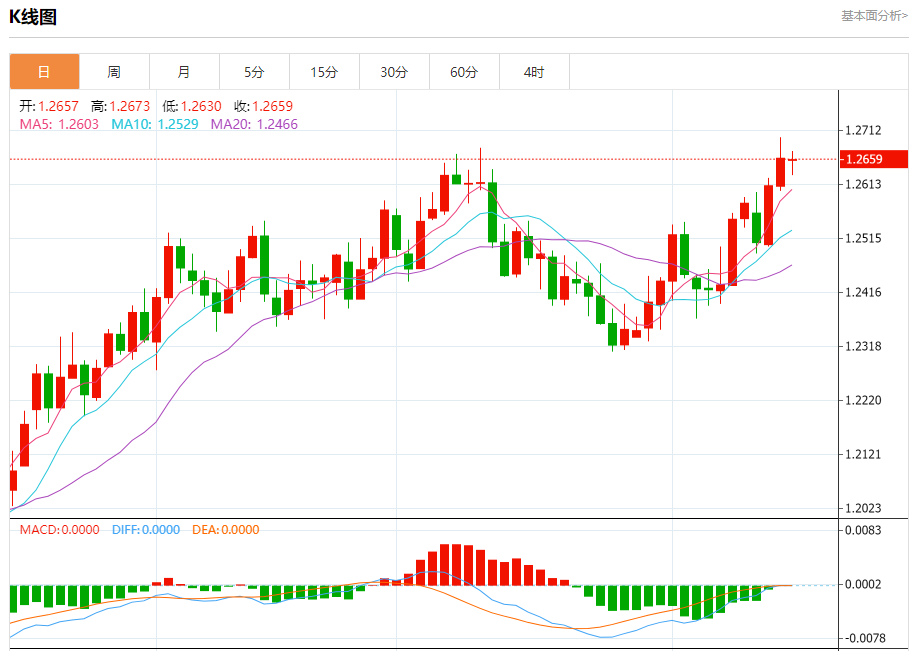The width and height of the screenshot is (917, 651).
Task: Click the DEA:0.0000 indicator label
Action: [x=226, y=530]
